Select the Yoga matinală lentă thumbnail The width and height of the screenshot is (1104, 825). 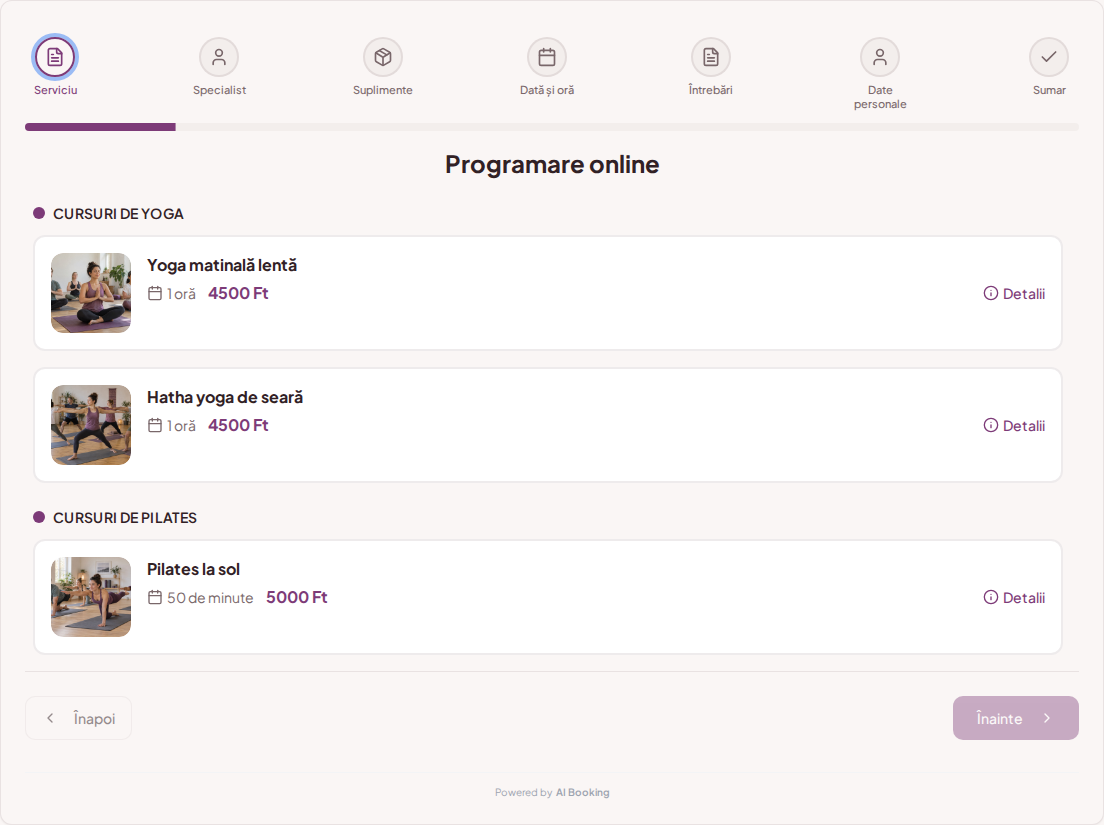point(91,293)
